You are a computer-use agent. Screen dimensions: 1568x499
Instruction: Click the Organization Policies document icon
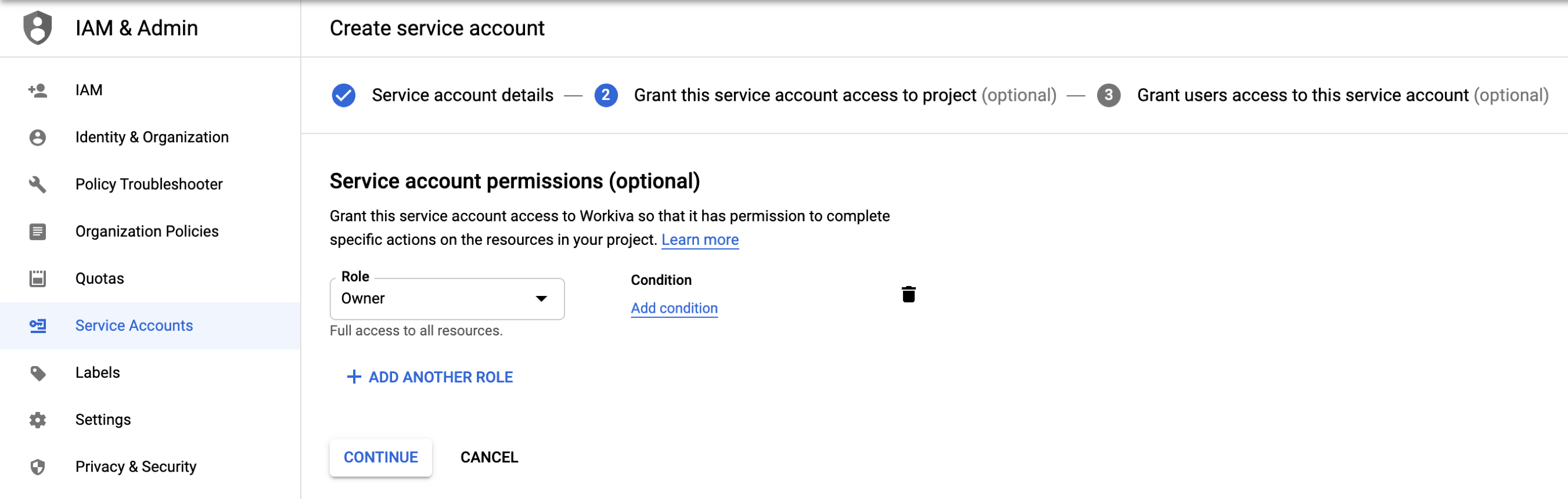coord(38,232)
